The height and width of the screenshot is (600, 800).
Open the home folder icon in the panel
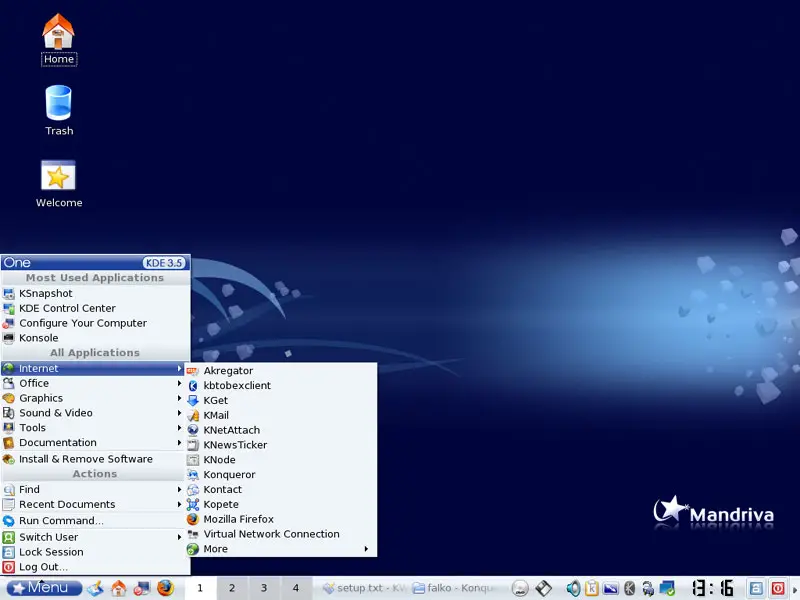(x=119, y=588)
